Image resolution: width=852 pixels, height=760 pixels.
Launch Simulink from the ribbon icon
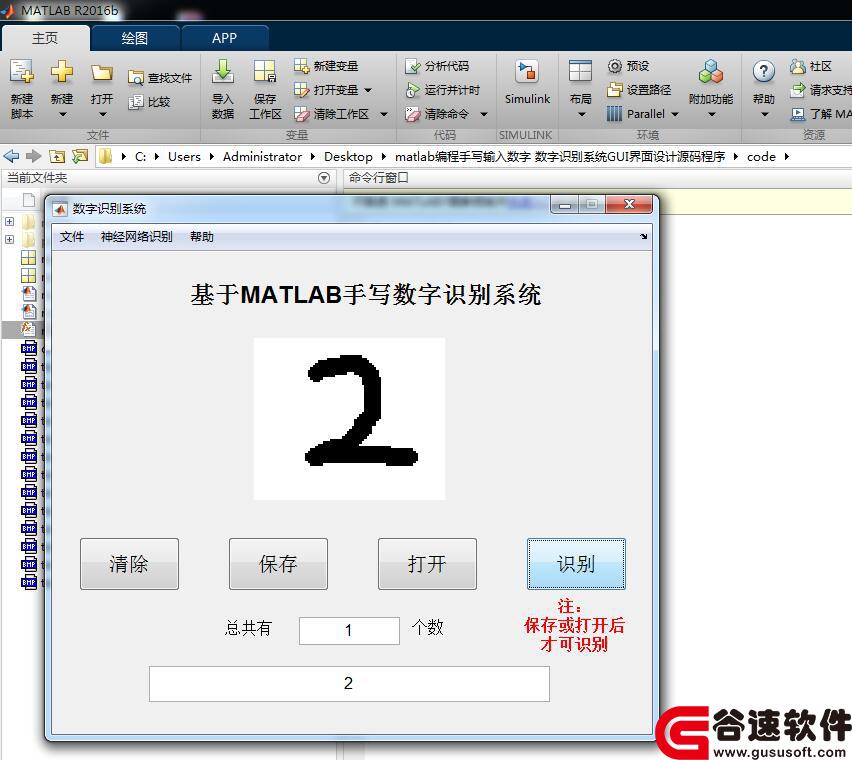click(x=527, y=72)
